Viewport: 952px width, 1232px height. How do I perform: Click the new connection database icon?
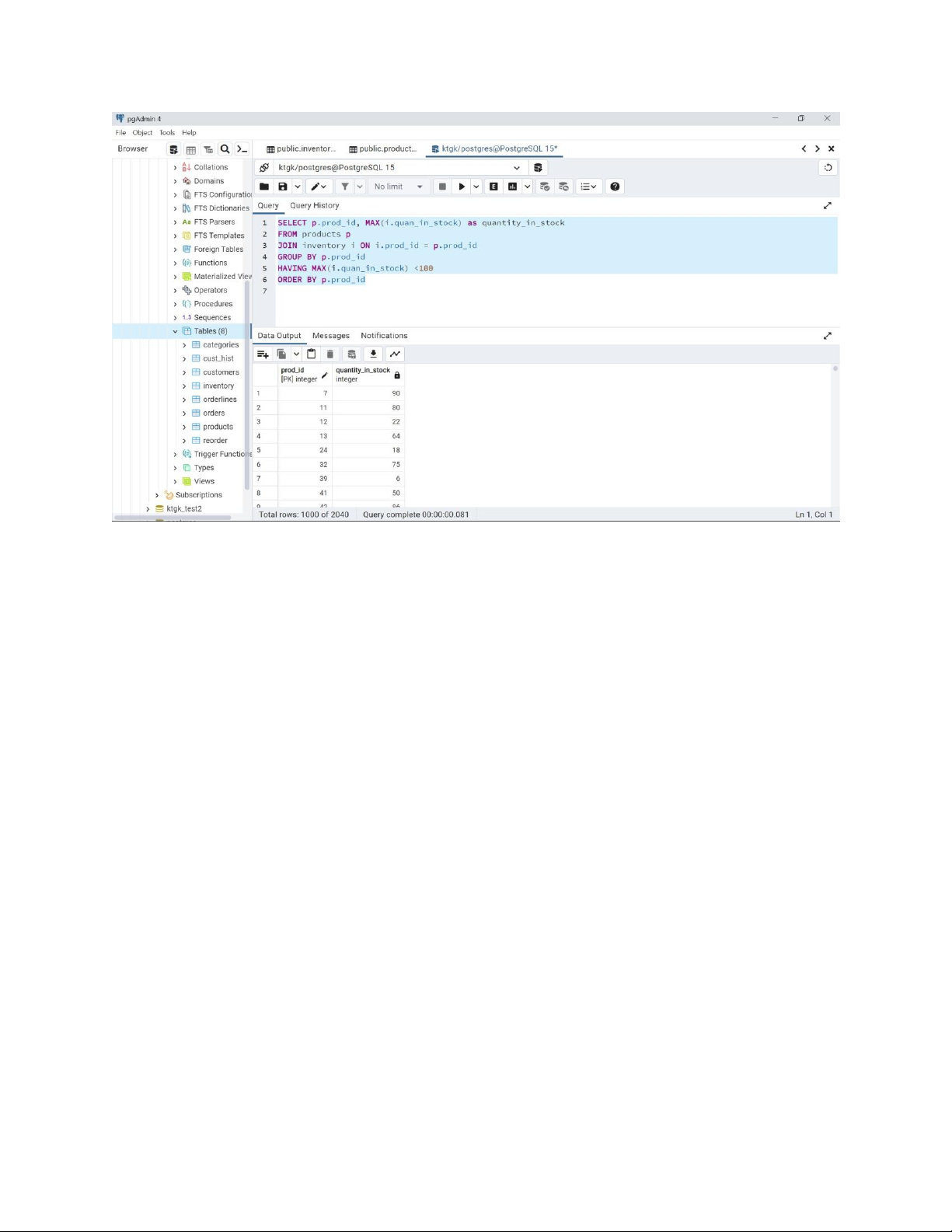pyautogui.click(x=538, y=168)
